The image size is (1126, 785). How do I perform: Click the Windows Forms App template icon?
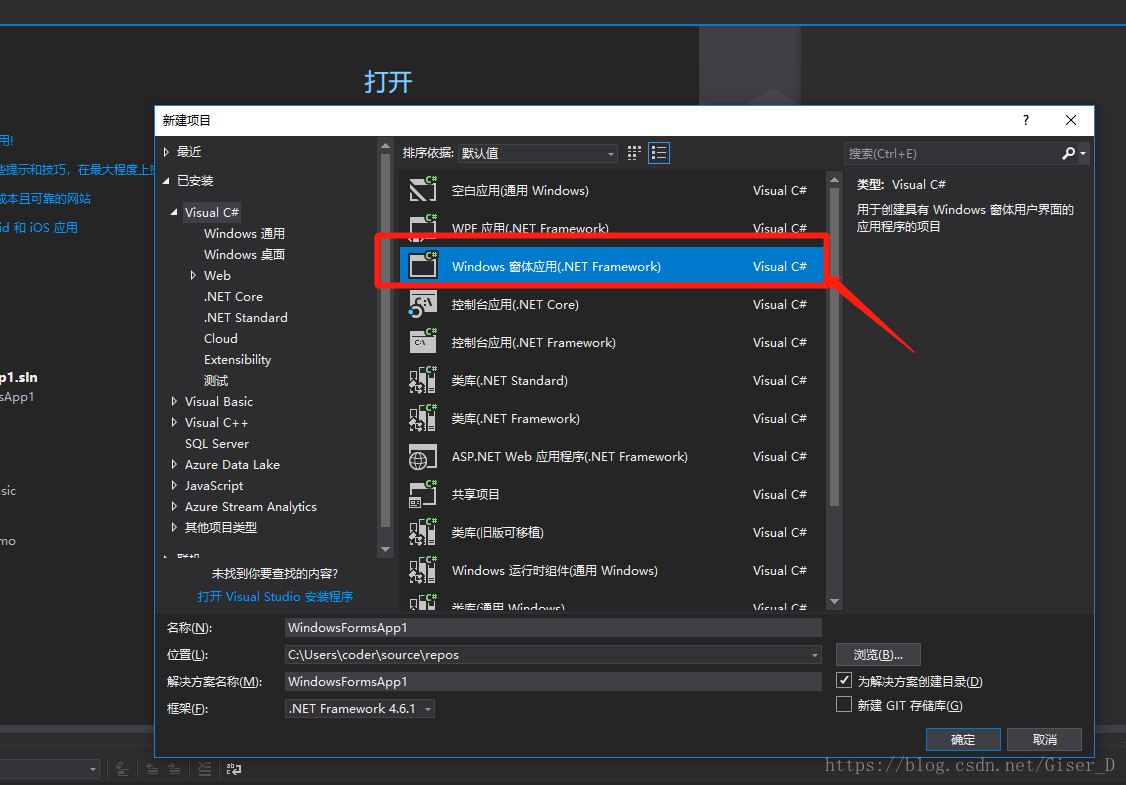click(423, 266)
